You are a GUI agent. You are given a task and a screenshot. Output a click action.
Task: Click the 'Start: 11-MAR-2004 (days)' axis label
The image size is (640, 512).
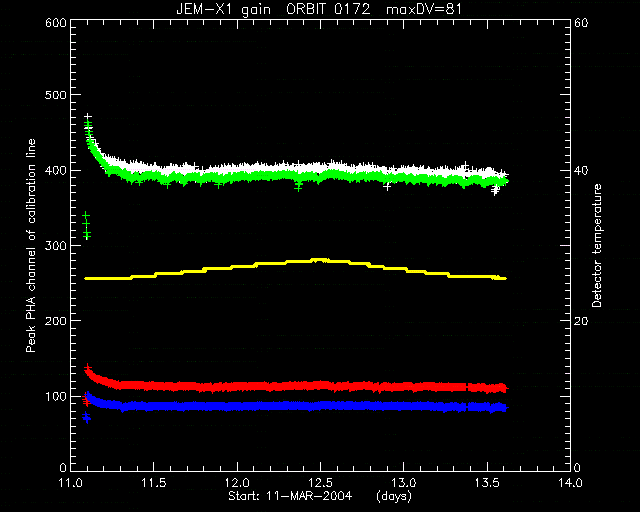pos(320,496)
